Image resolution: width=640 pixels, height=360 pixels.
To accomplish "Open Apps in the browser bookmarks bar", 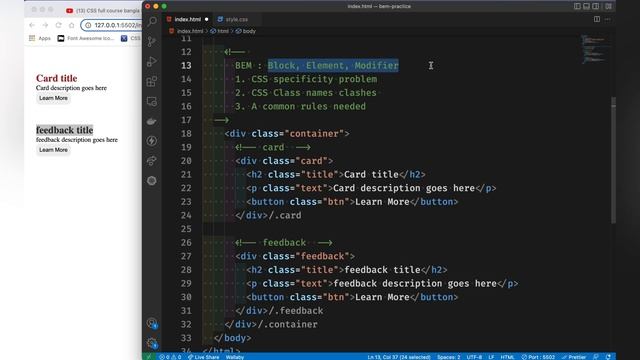I will pos(40,38).
